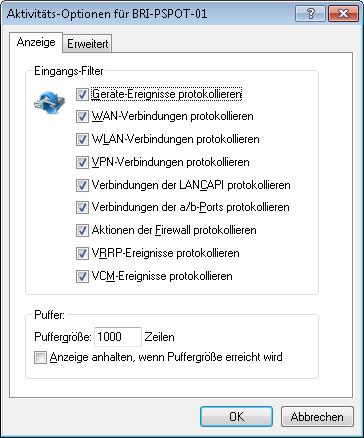
Task: Click the Zeilen label beside buffer size
Action: [159, 337]
